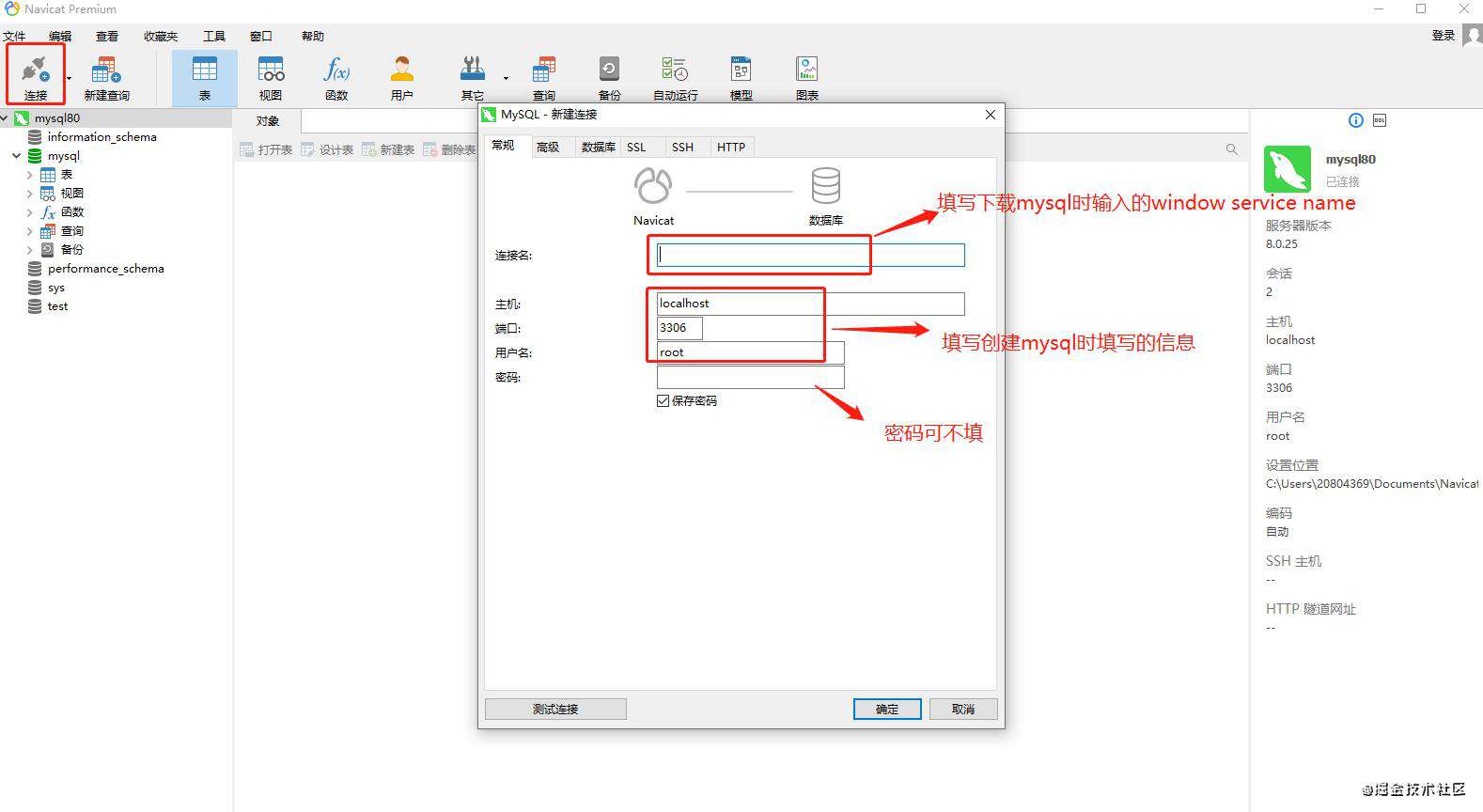The width and height of the screenshot is (1483, 812).
Task: Open the 工具 menu
Action: coord(214,37)
